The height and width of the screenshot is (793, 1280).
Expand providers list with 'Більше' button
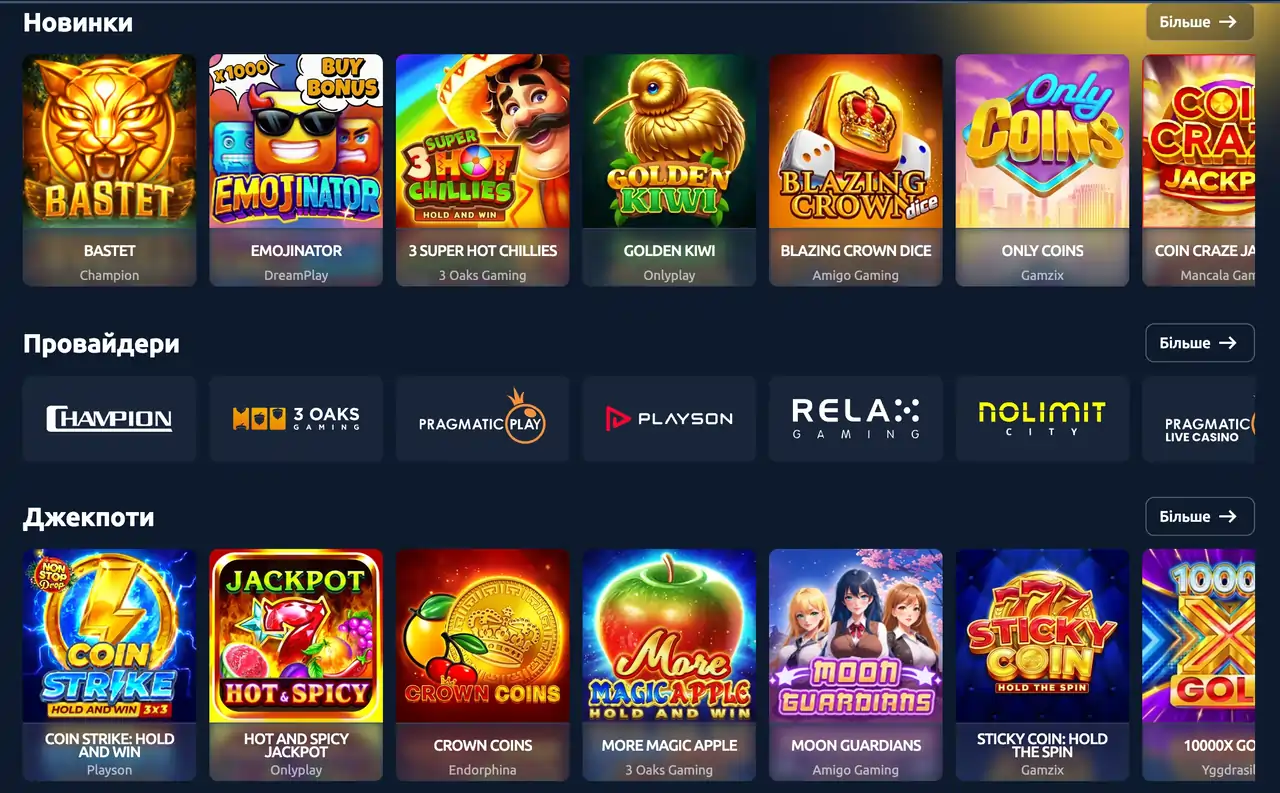[x=1200, y=343]
